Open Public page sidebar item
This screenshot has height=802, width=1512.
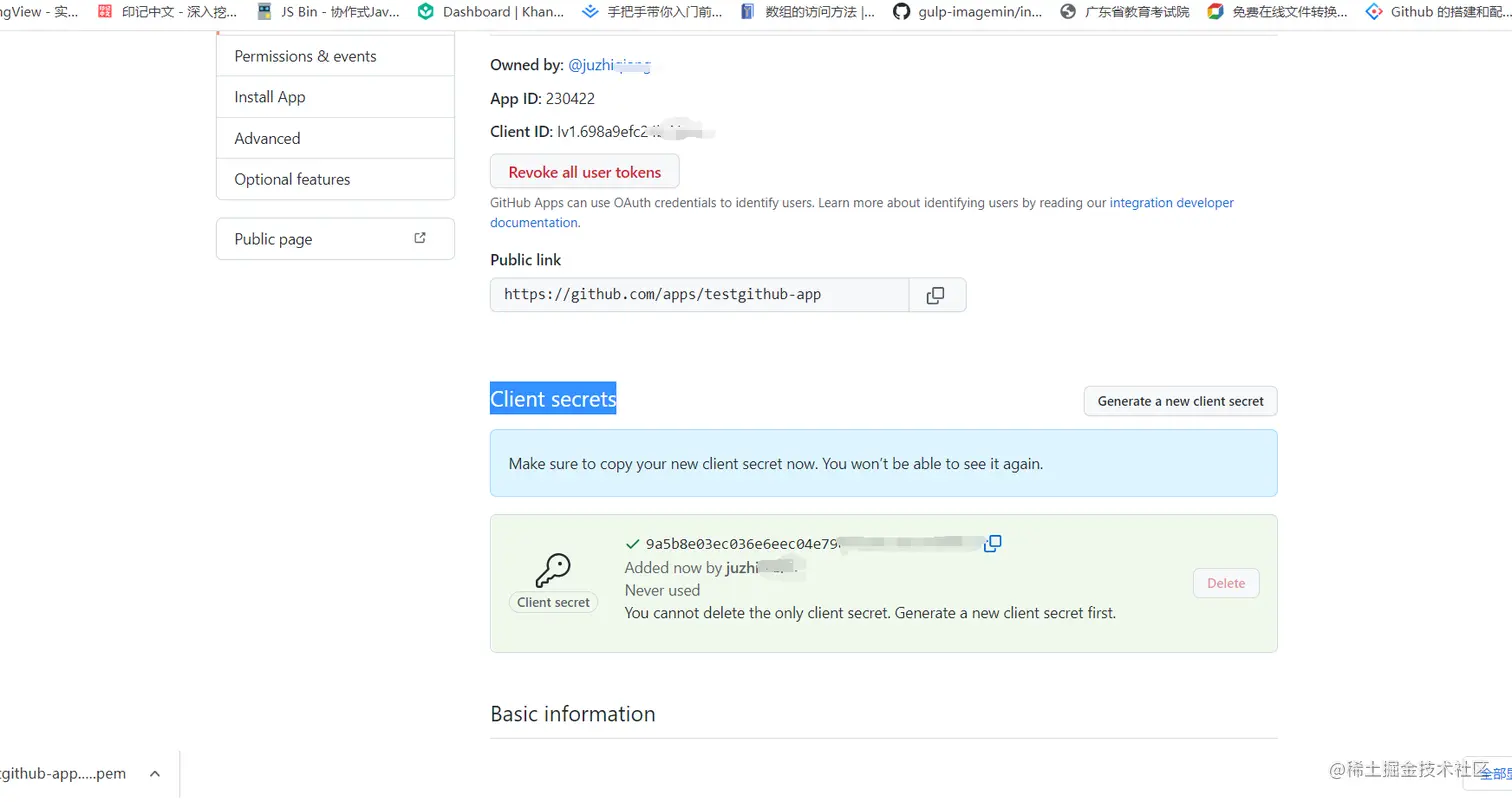(335, 239)
